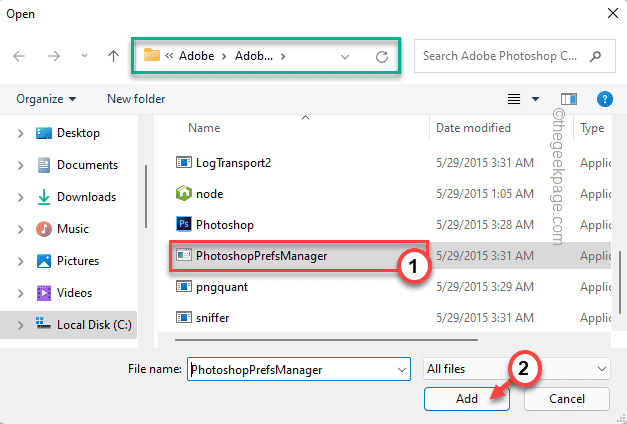Click the Music folder icon
Screen dimensions: 627x424
pos(44,229)
